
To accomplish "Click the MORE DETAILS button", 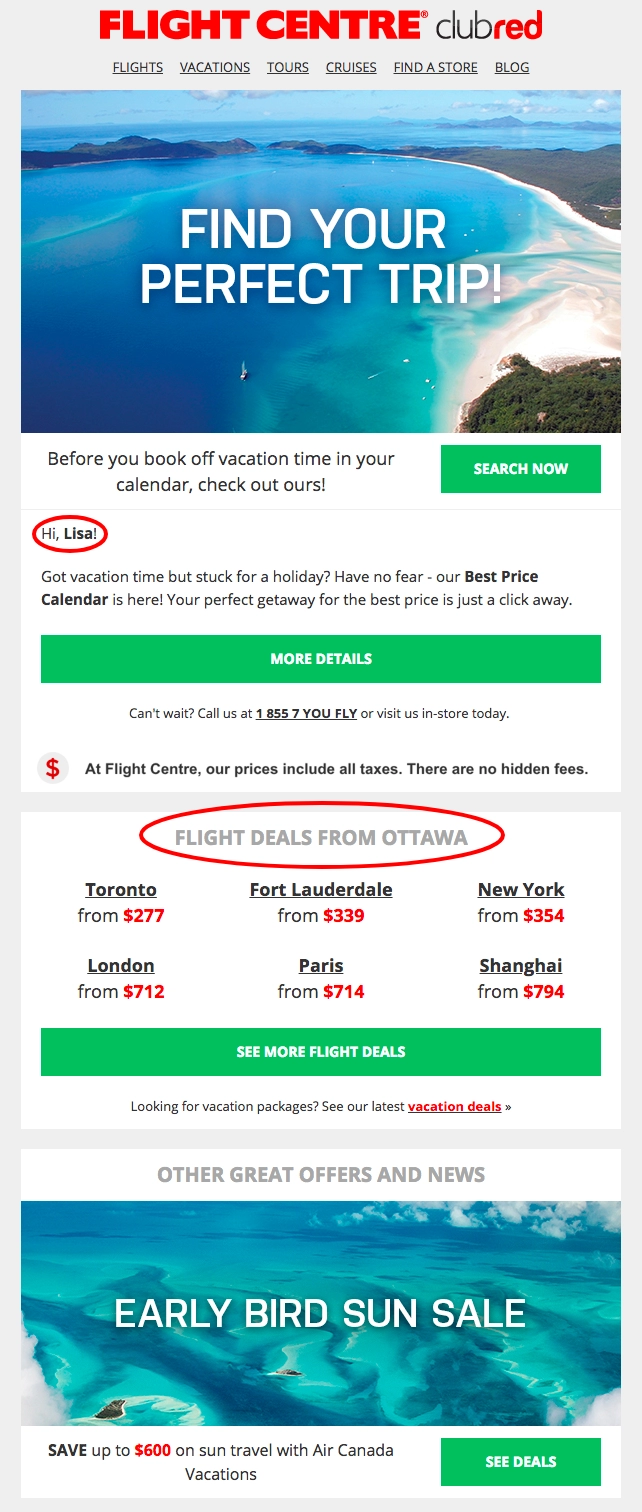I will [x=320, y=658].
